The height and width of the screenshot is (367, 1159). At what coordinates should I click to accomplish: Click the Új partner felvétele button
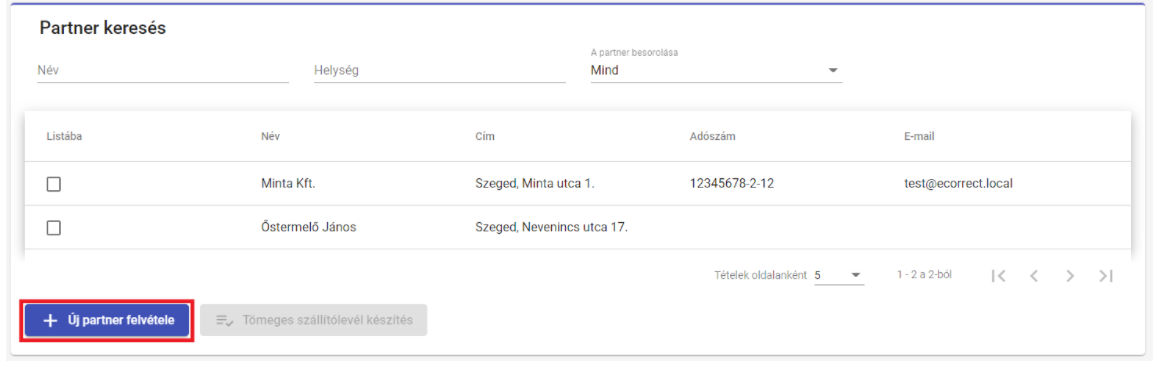point(106,320)
